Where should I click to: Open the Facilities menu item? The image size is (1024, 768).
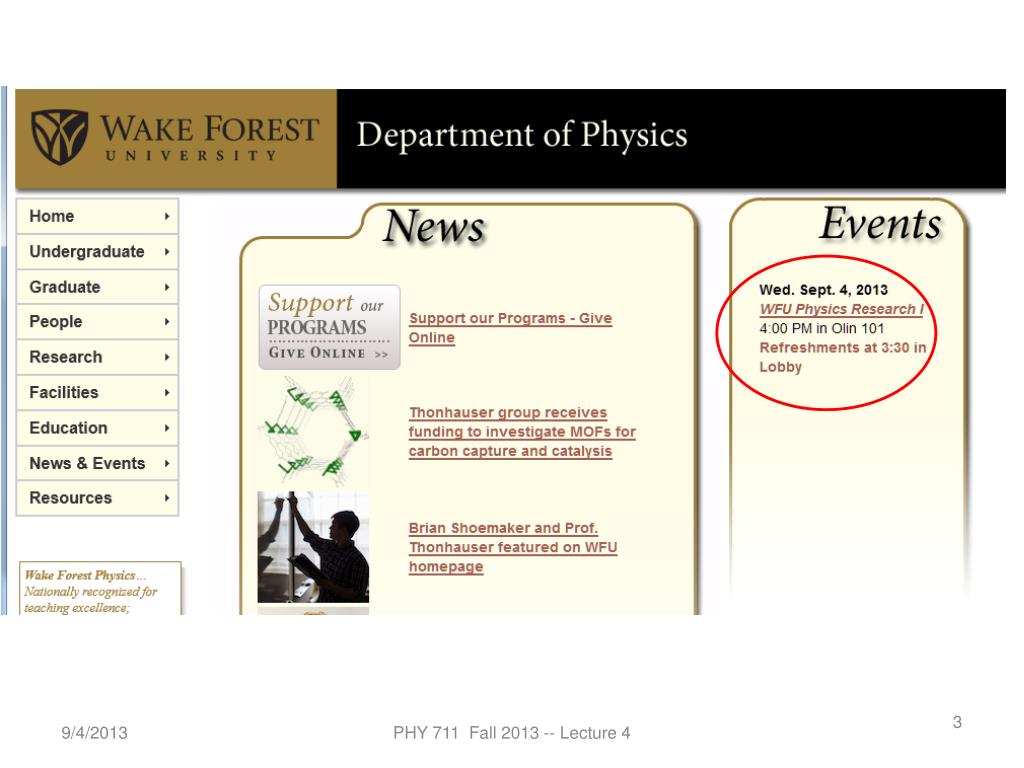97,392
